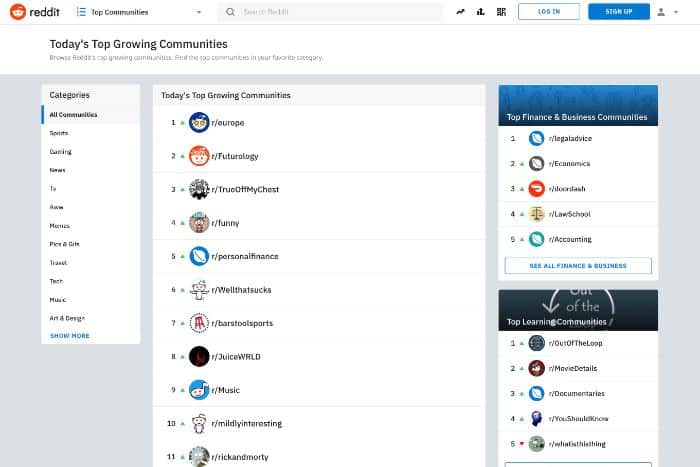Click See All Finance & Business button
700x467 pixels.
578,266
